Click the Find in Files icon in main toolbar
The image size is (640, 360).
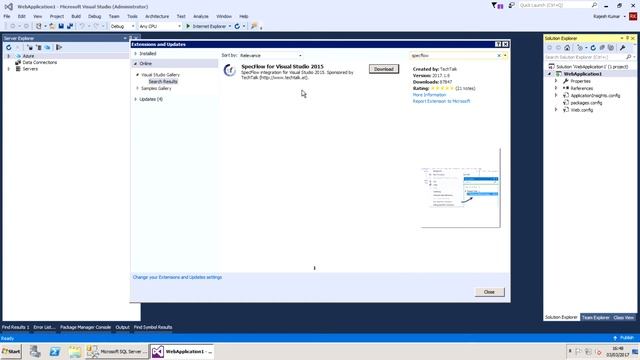pos(254,26)
